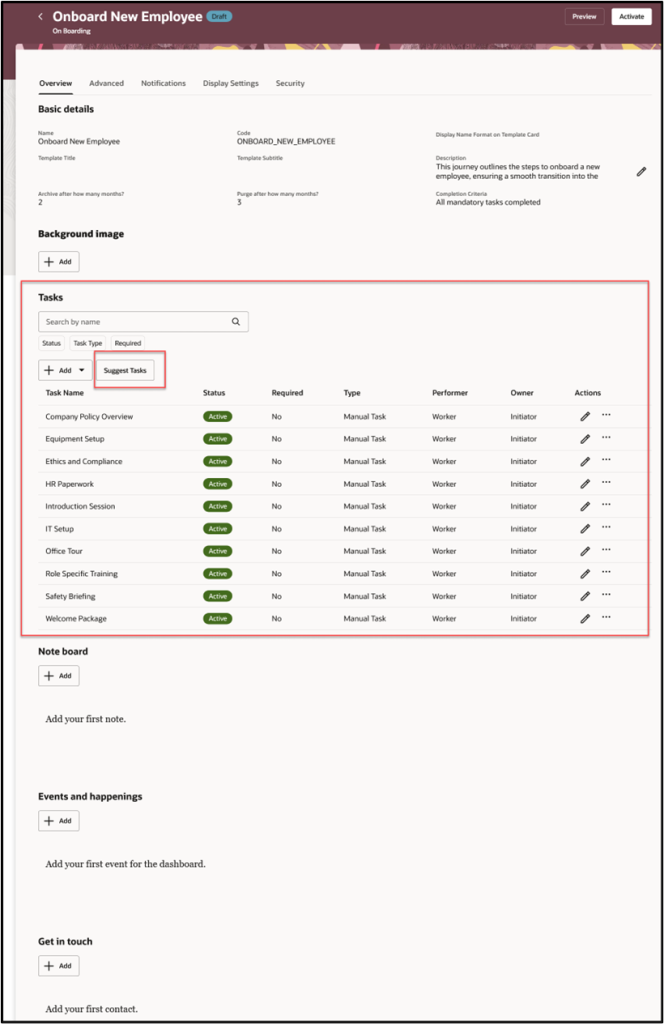Click the Required column header

click(x=287, y=393)
